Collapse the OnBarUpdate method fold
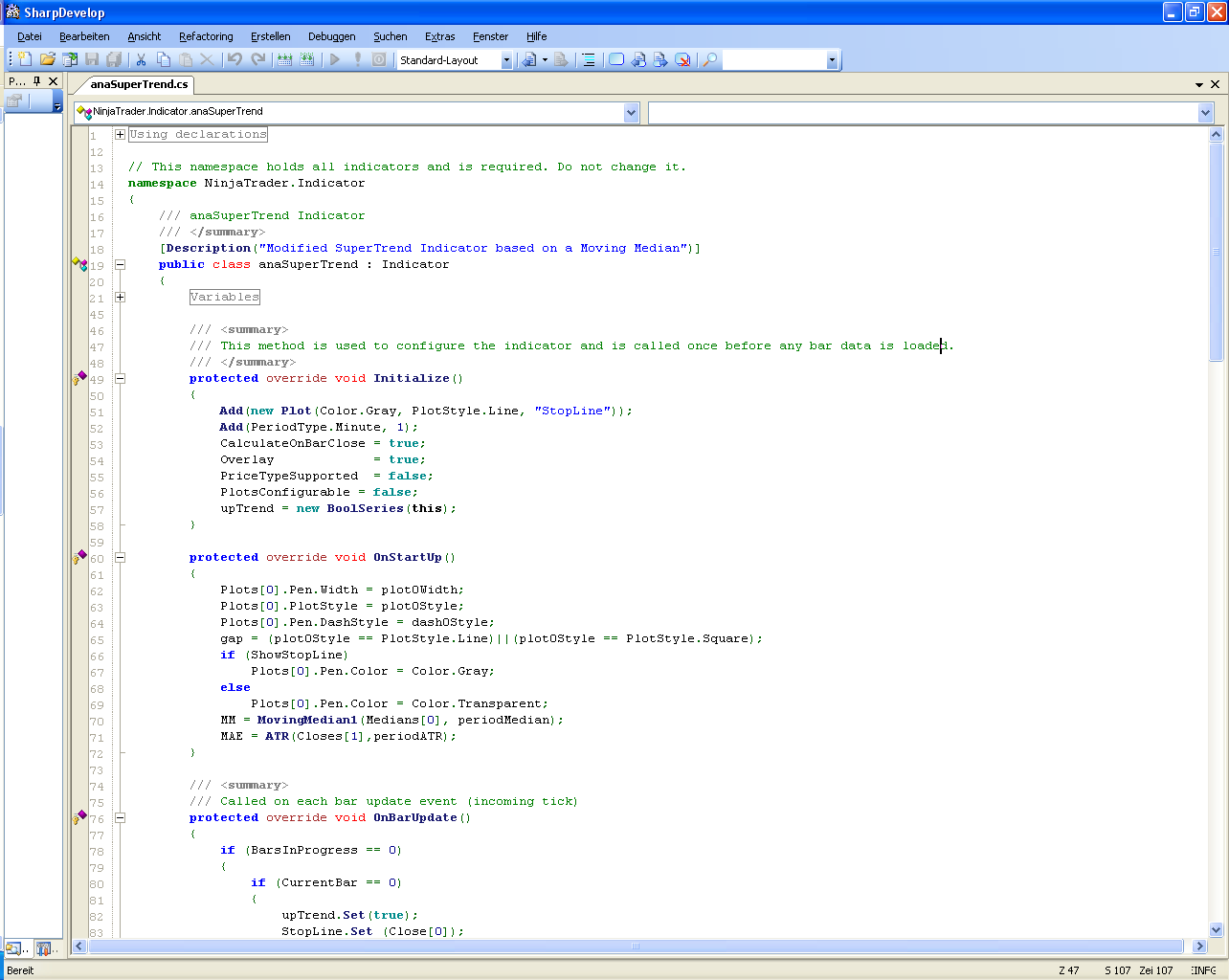1229x980 pixels. pos(120,817)
